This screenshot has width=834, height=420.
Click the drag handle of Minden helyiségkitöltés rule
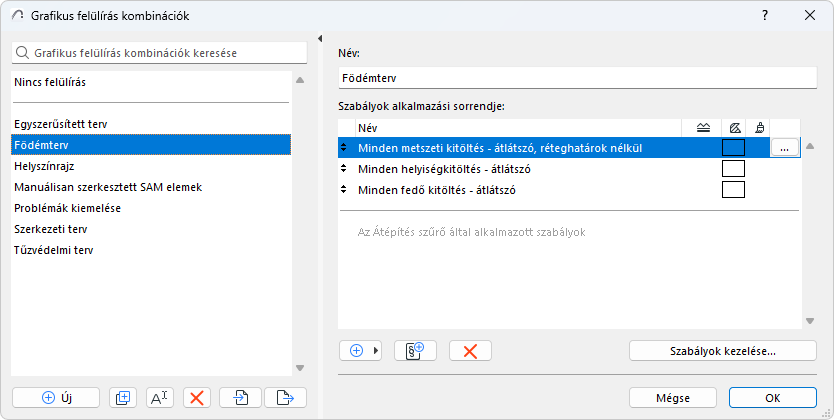(x=345, y=169)
